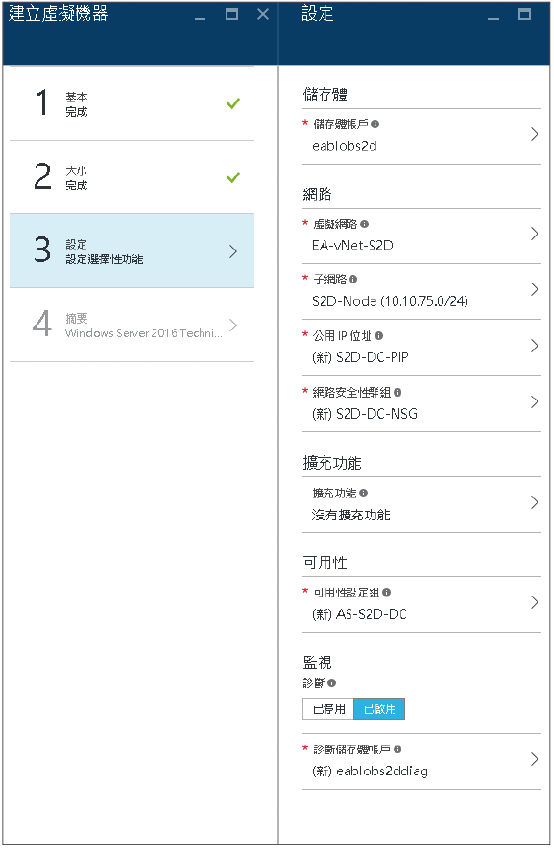Click info icon beside 公用 IP 位址

(x=379, y=336)
